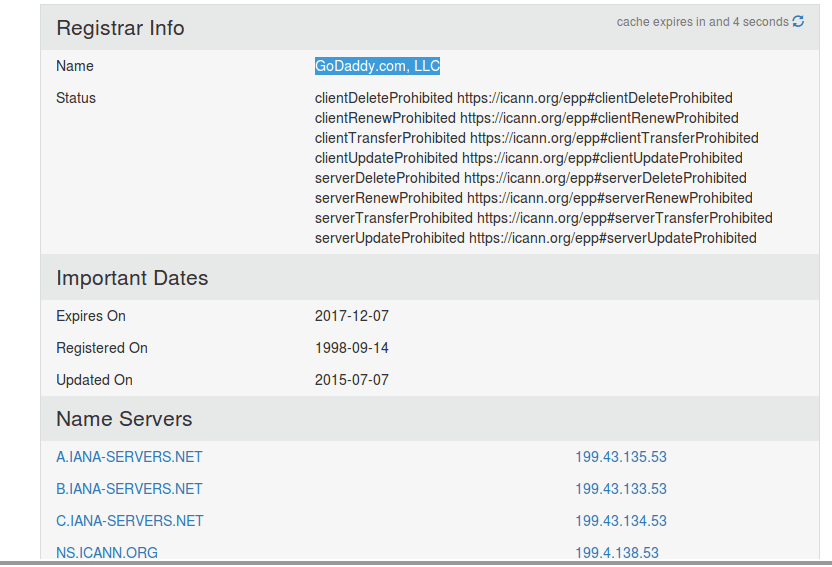The height and width of the screenshot is (567, 832).
Task: Open the C.IANA-SERVERS.NET name server link
Action: (x=129, y=521)
